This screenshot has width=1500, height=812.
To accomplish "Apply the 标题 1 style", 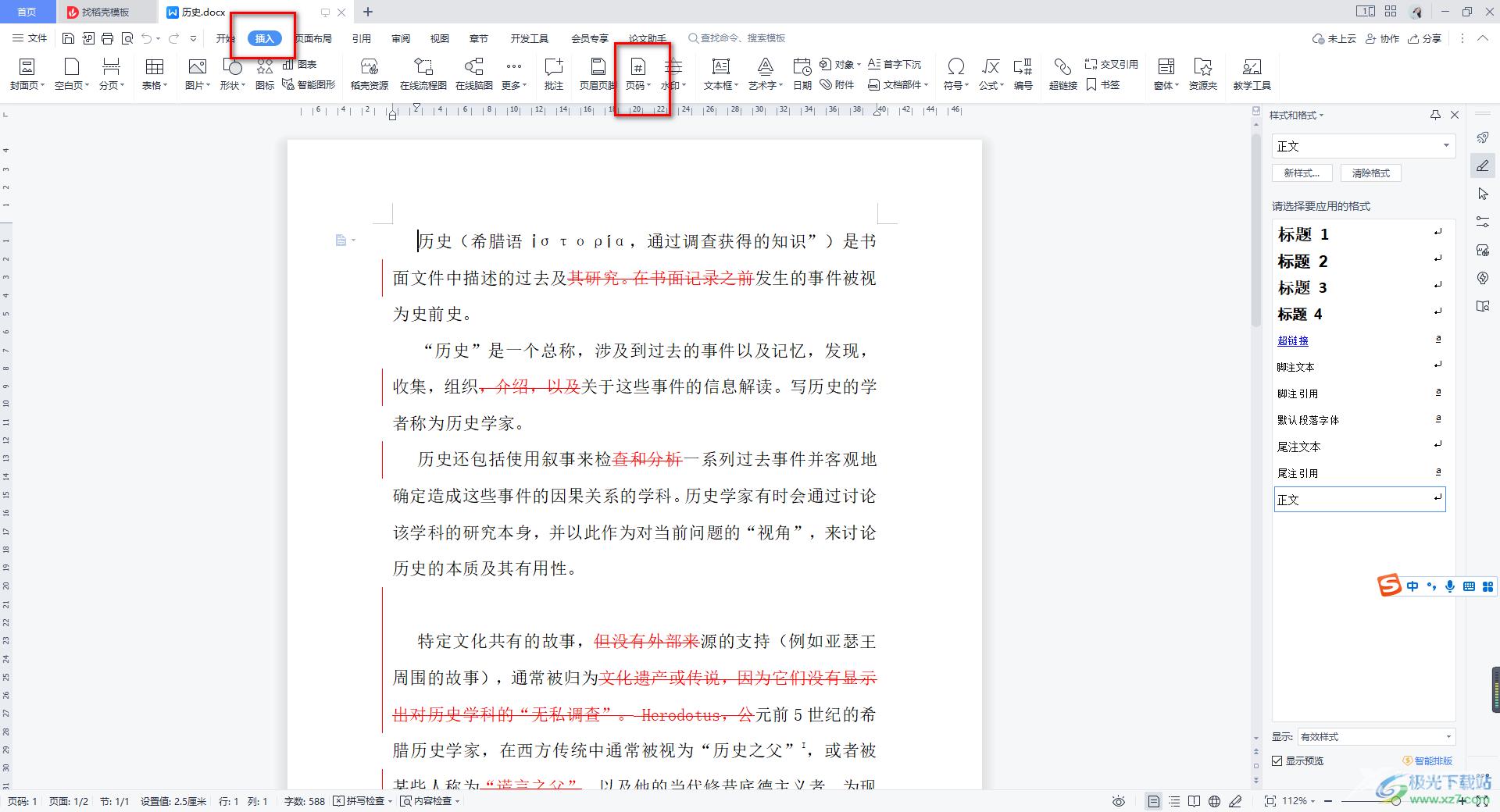I will pyautogui.click(x=1359, y=234).
